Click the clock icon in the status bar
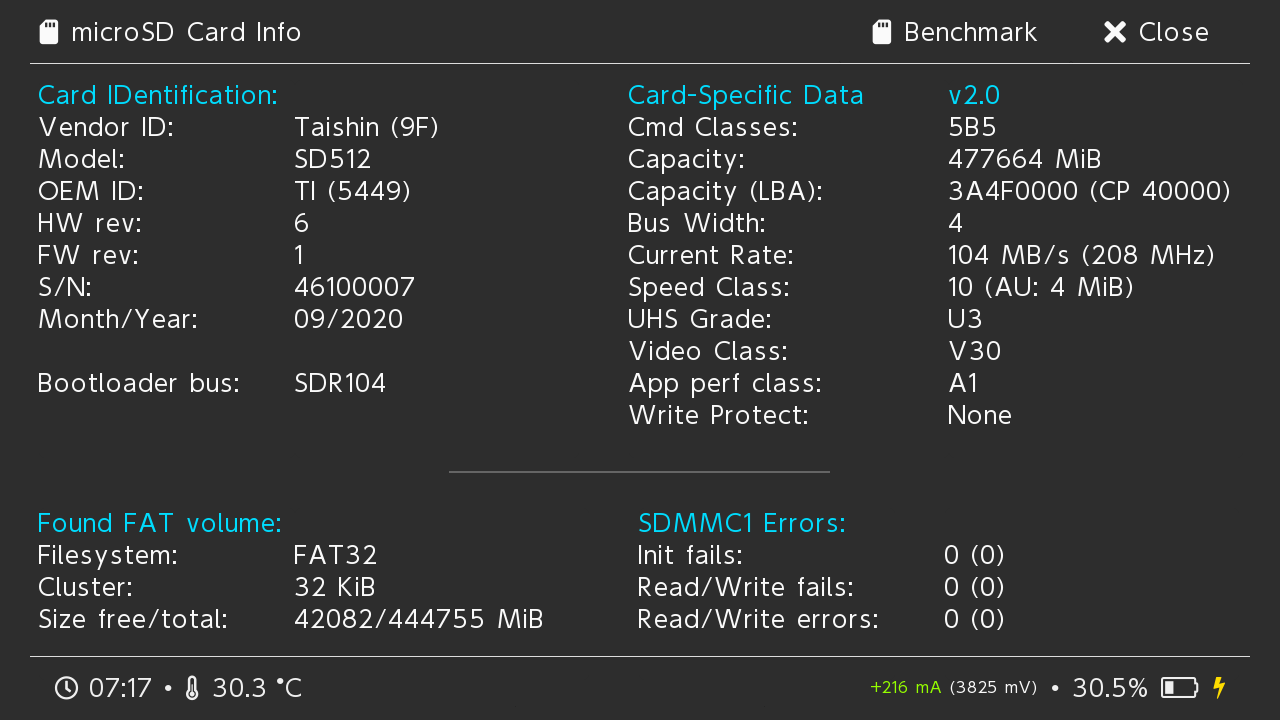The width and height of the screenshot is (1280, 720). [65, 687]
